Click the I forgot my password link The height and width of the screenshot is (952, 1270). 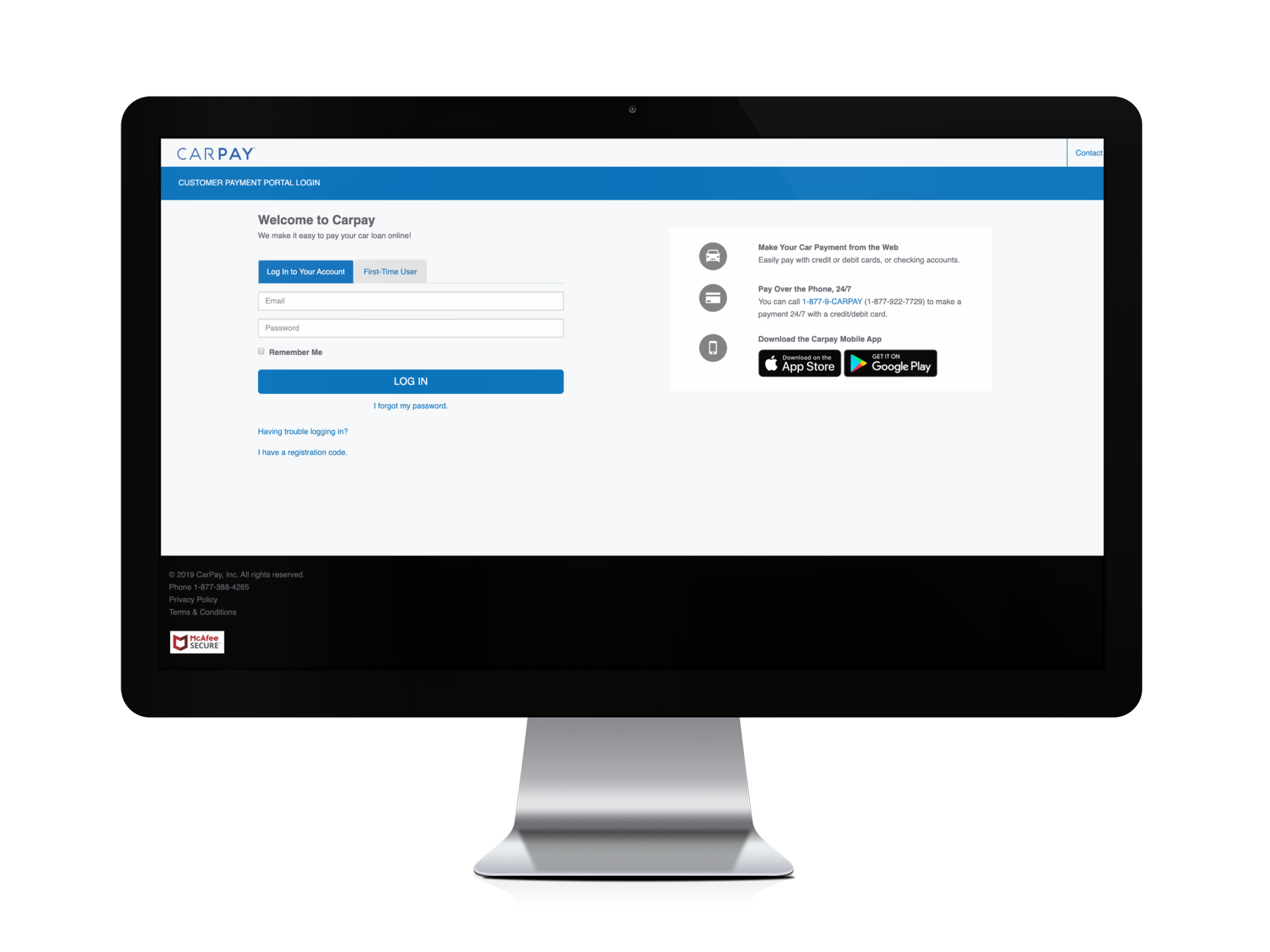[x=410, y=405]
